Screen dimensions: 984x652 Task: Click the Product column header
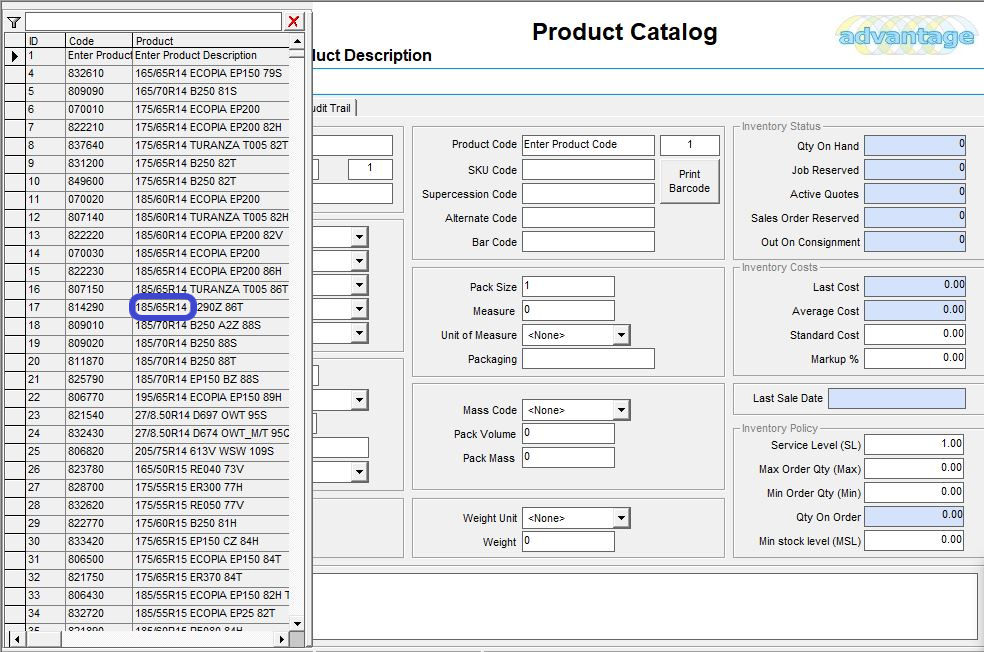click(211, 41)
